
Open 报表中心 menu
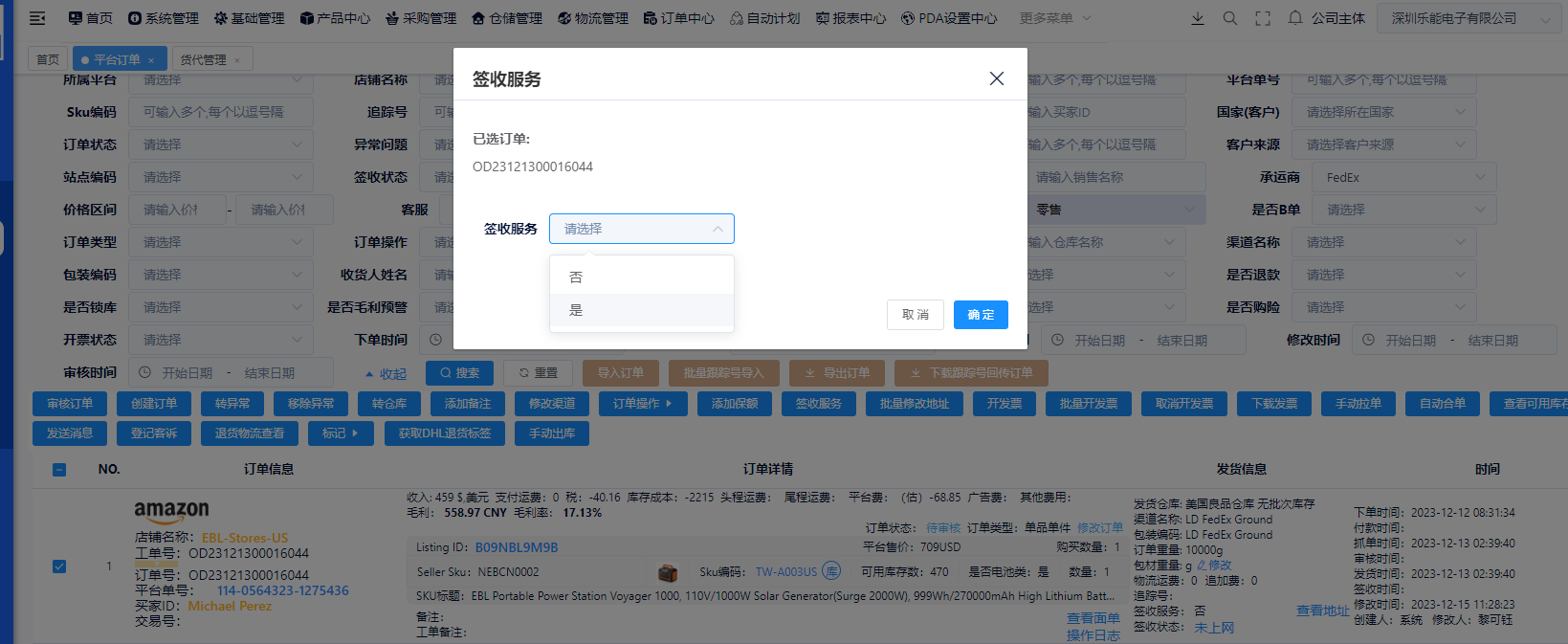[x=850, y=18]
